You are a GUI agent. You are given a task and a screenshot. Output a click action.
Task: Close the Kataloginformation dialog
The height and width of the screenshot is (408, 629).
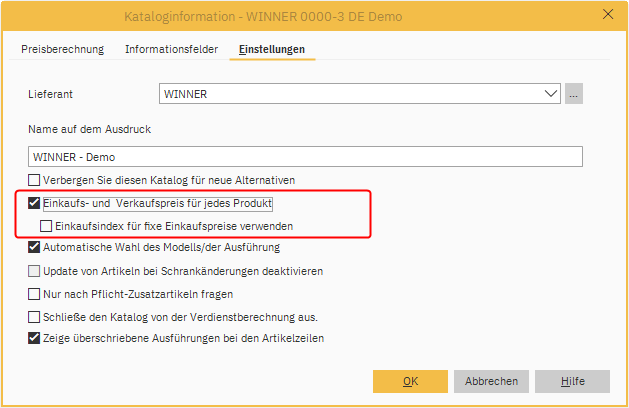(607, 15)
